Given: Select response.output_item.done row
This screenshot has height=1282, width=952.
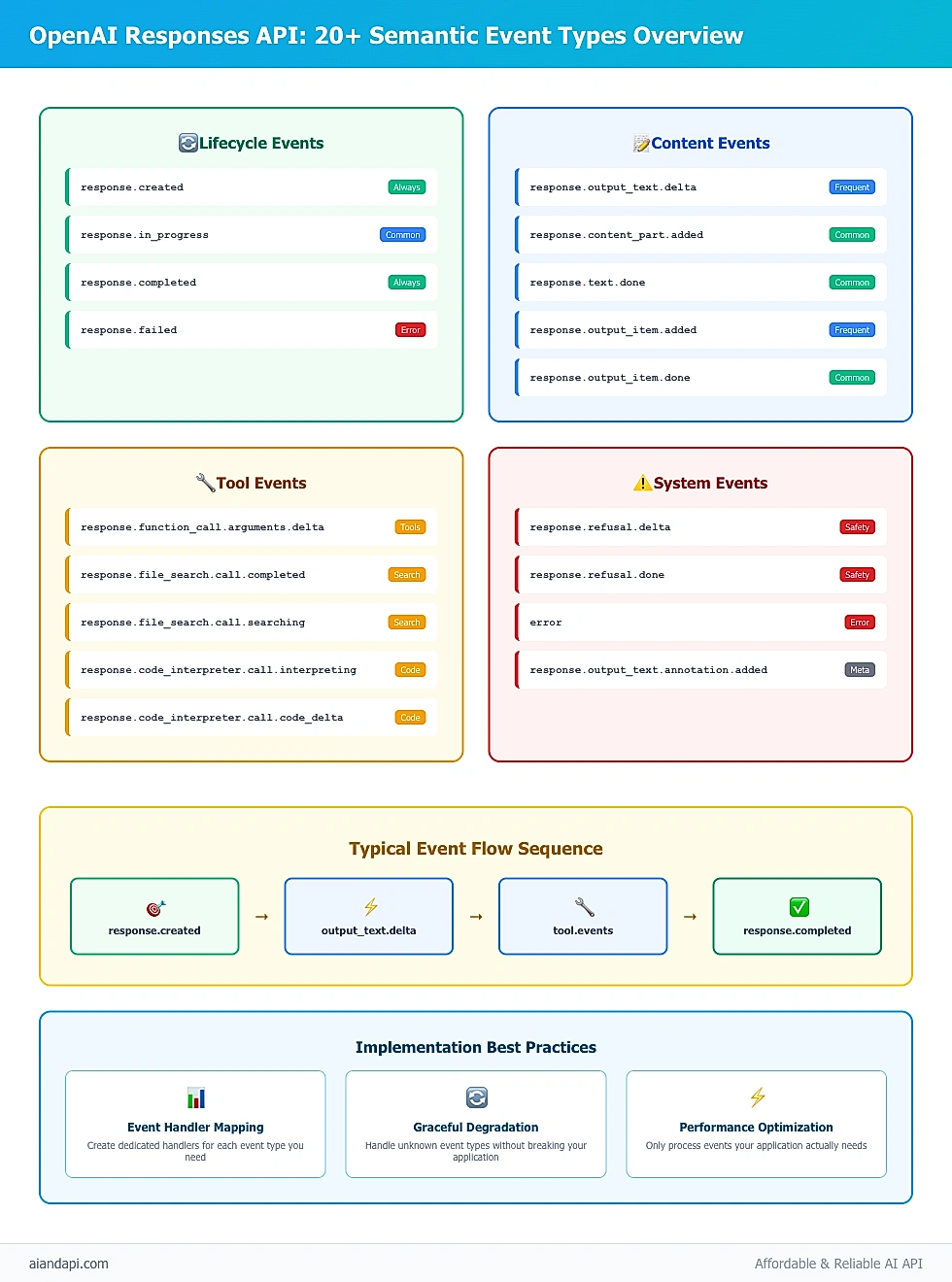Looking at the screenshot, I should pos(700,378).
